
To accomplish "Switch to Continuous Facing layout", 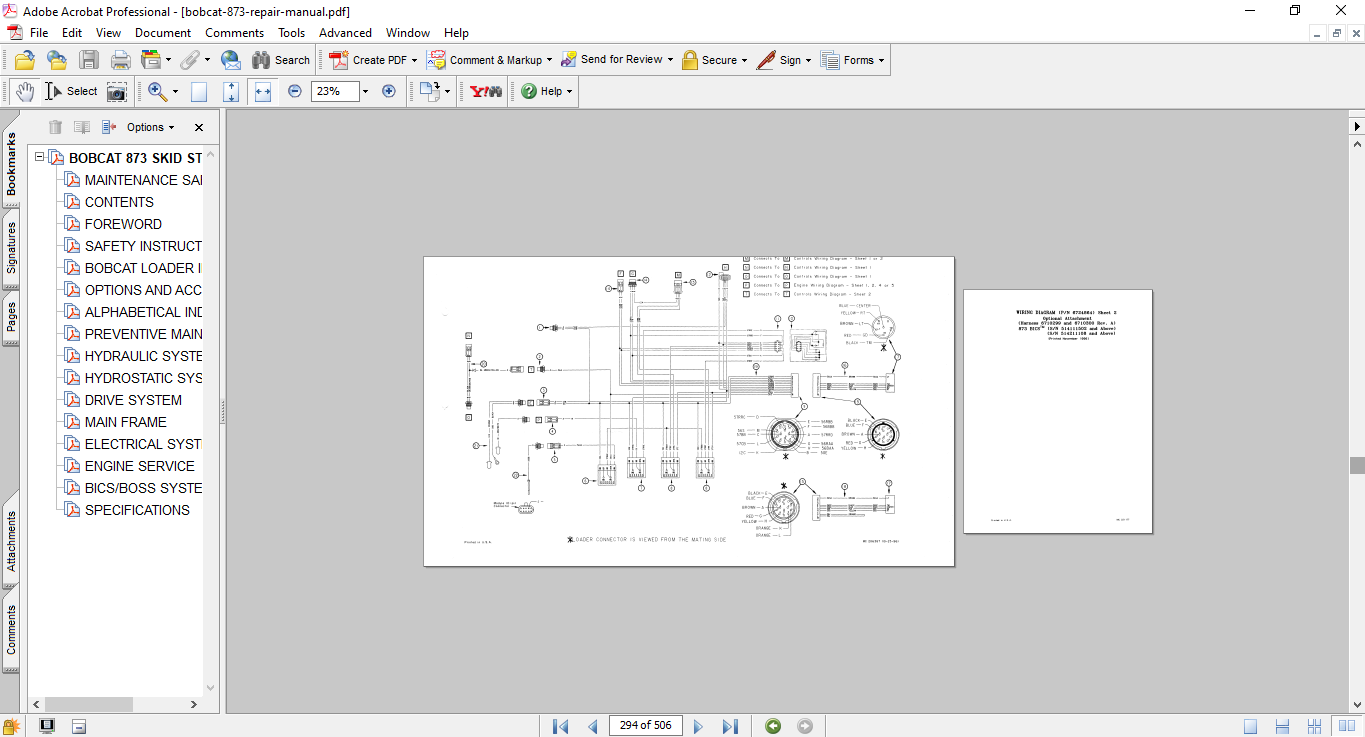I will pos(1315,726).
